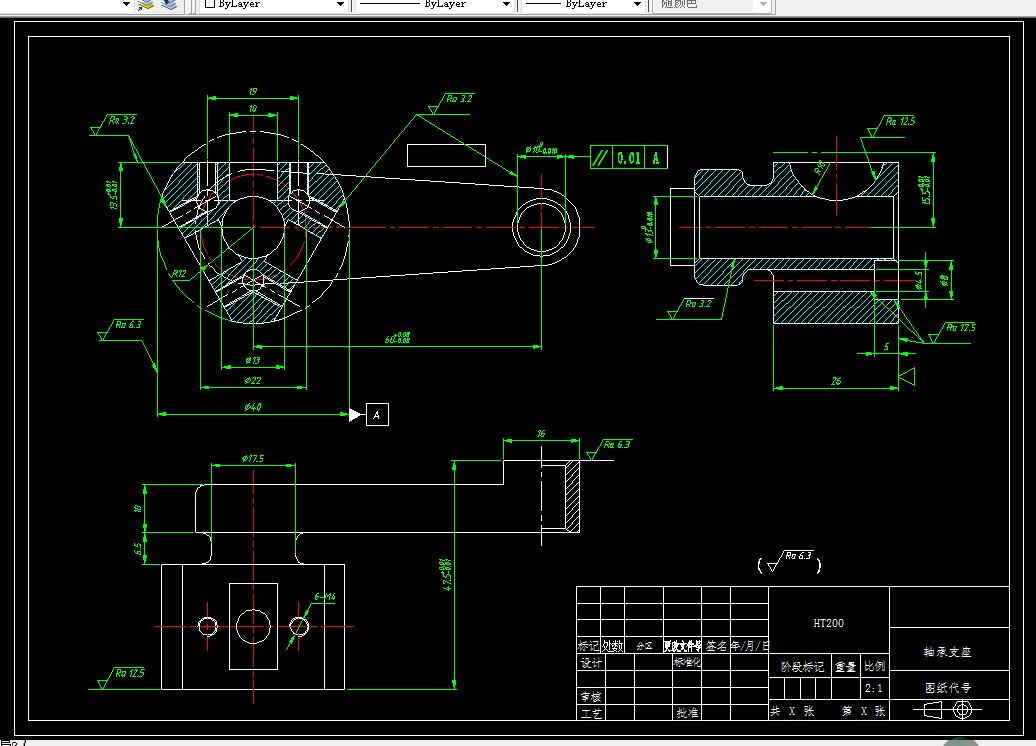Open the ByLayer linetype control dropdown

[506, 5]
